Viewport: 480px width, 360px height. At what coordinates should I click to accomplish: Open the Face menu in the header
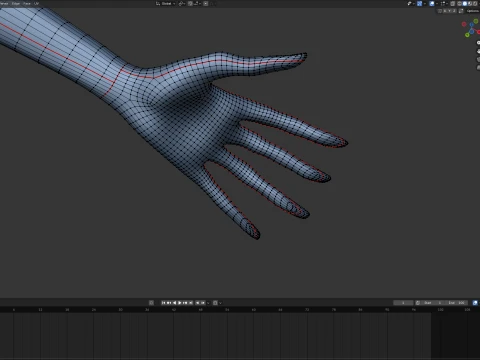click(x=27, y=3)
